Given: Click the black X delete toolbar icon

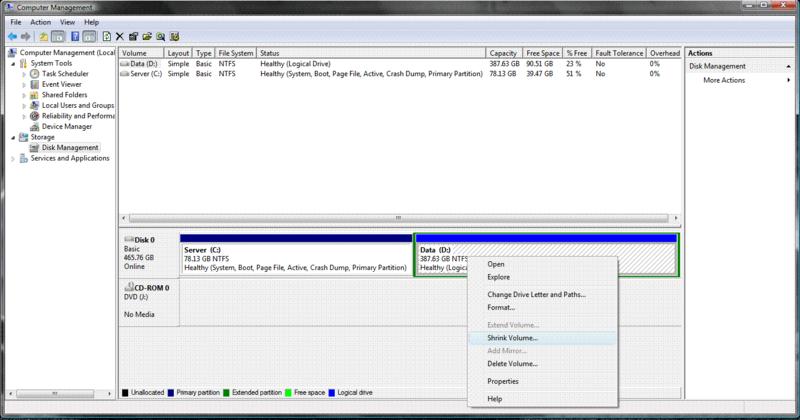Looking at the screenshot, I should [119, 36].
